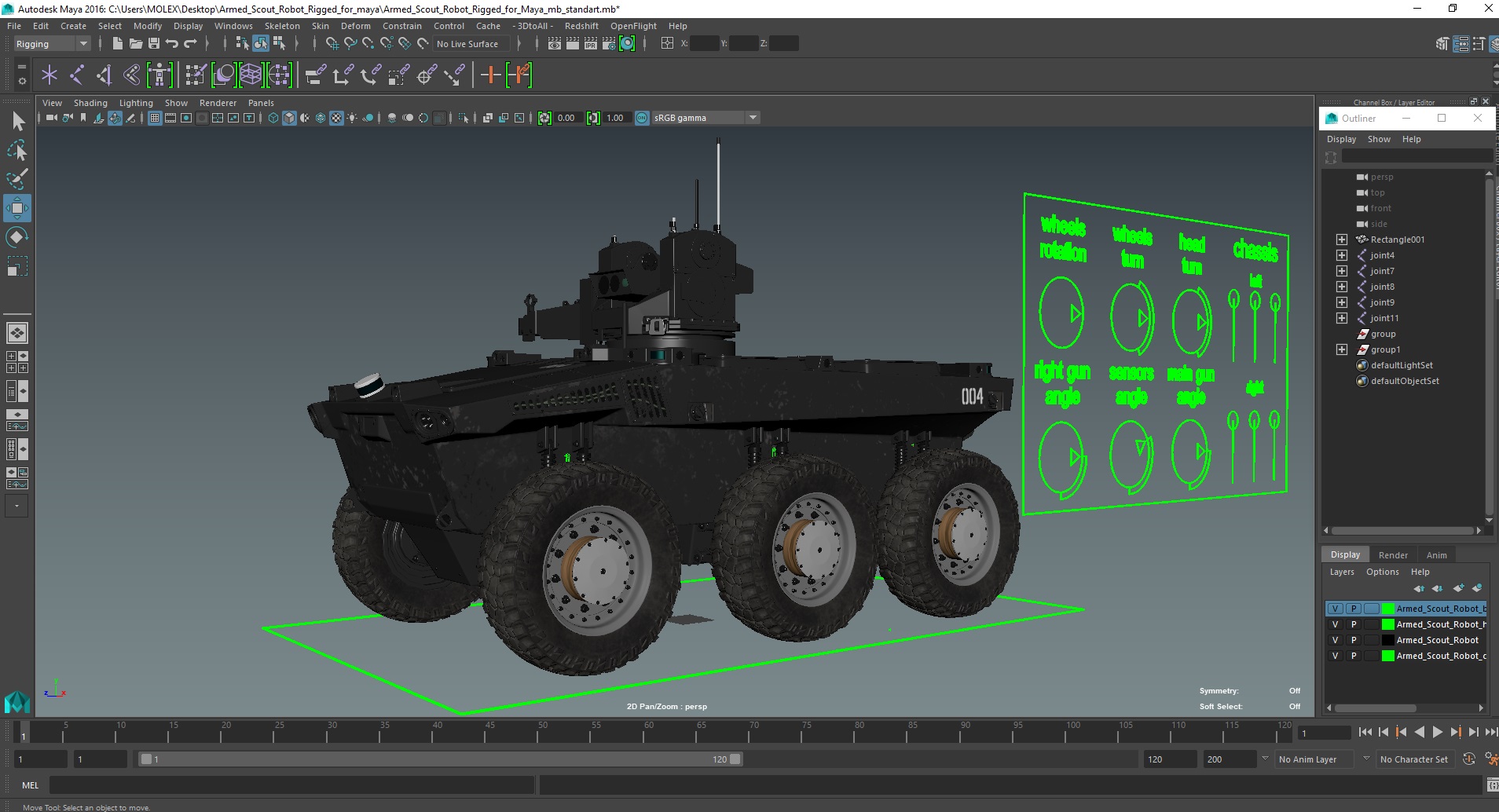Click the MEL command line input field
The height and width of the screenshot is (812, 1499).
[292, 785]
